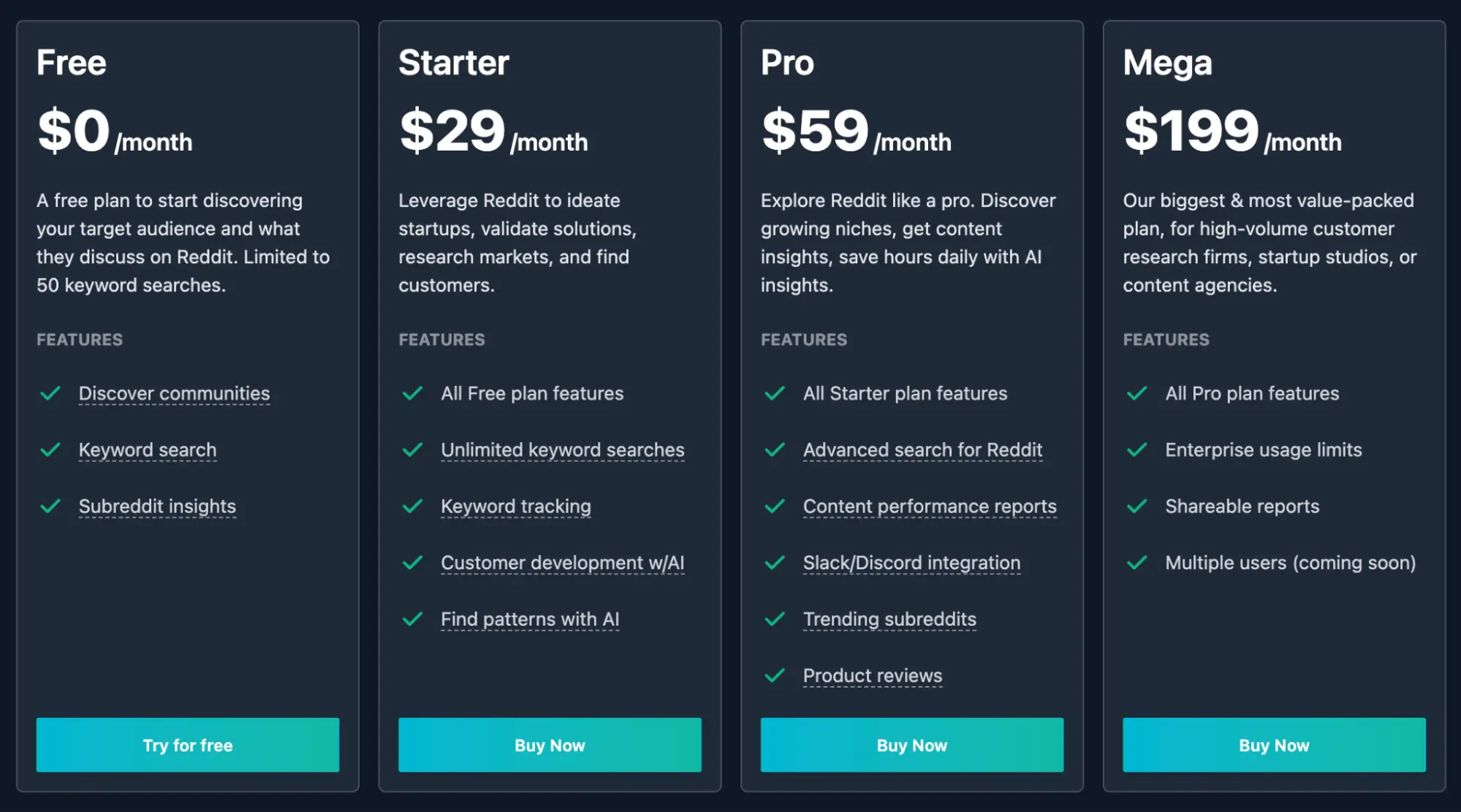Open the Discover communities feature link
The width and height of the screenshot is (1461, 812).
(x=174, y=393)
